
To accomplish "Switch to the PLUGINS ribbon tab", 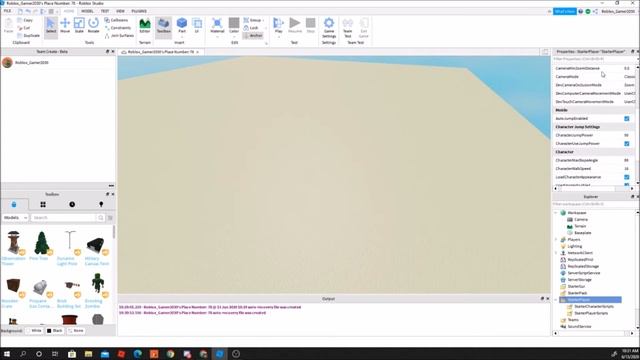I will [139, 11].
